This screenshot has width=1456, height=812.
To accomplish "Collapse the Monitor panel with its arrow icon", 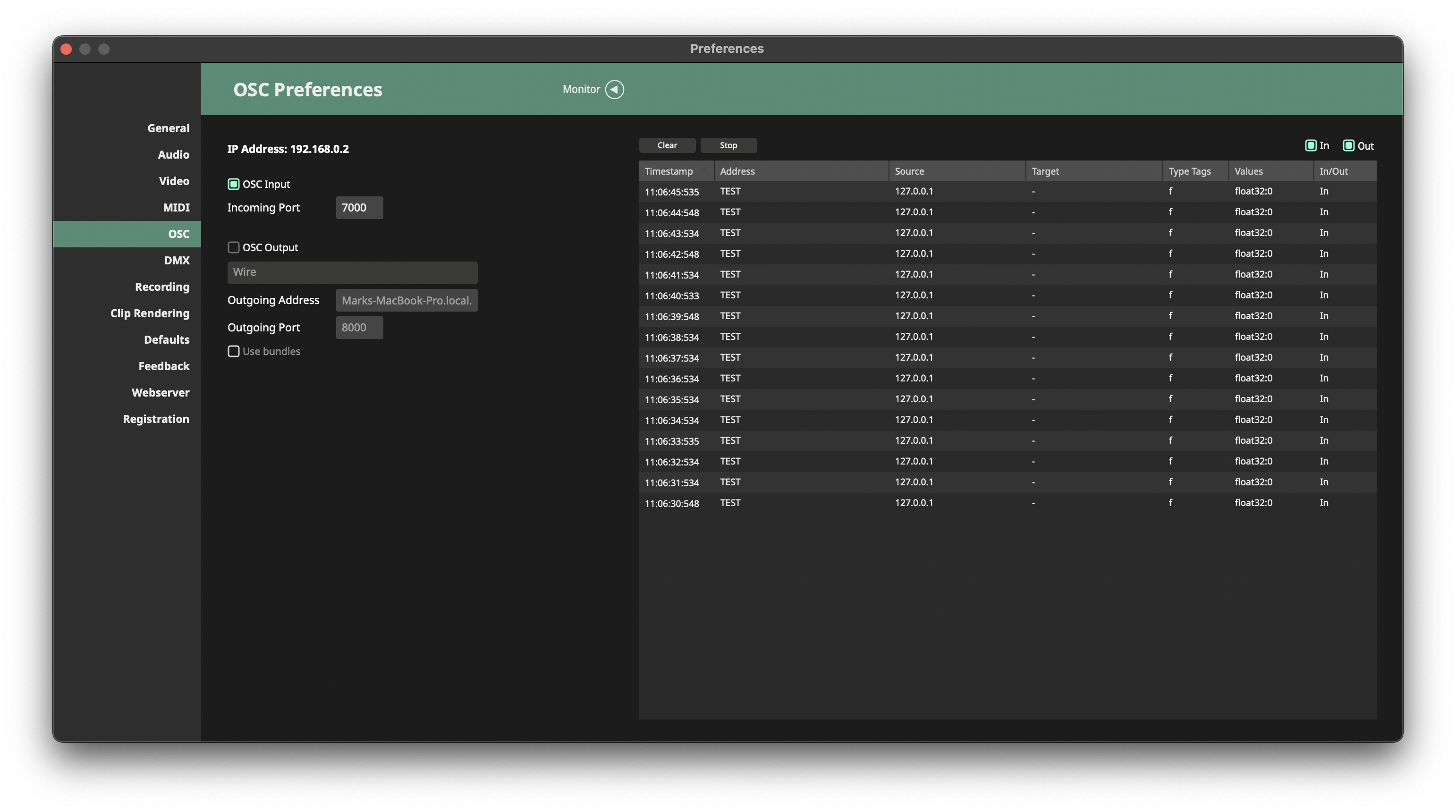I will click(614, 89).
